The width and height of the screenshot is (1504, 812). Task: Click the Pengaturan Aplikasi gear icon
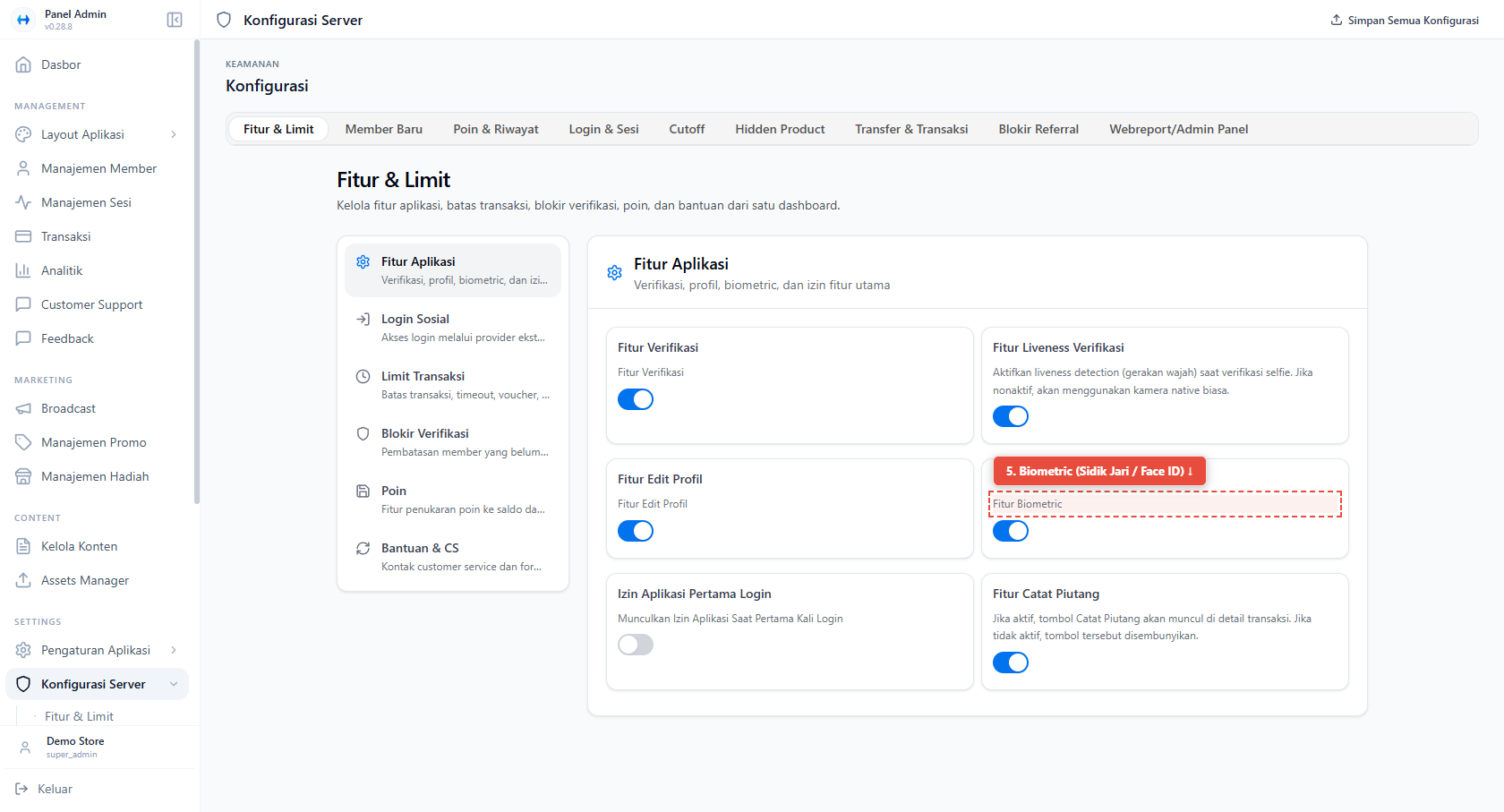coord(23,650)
